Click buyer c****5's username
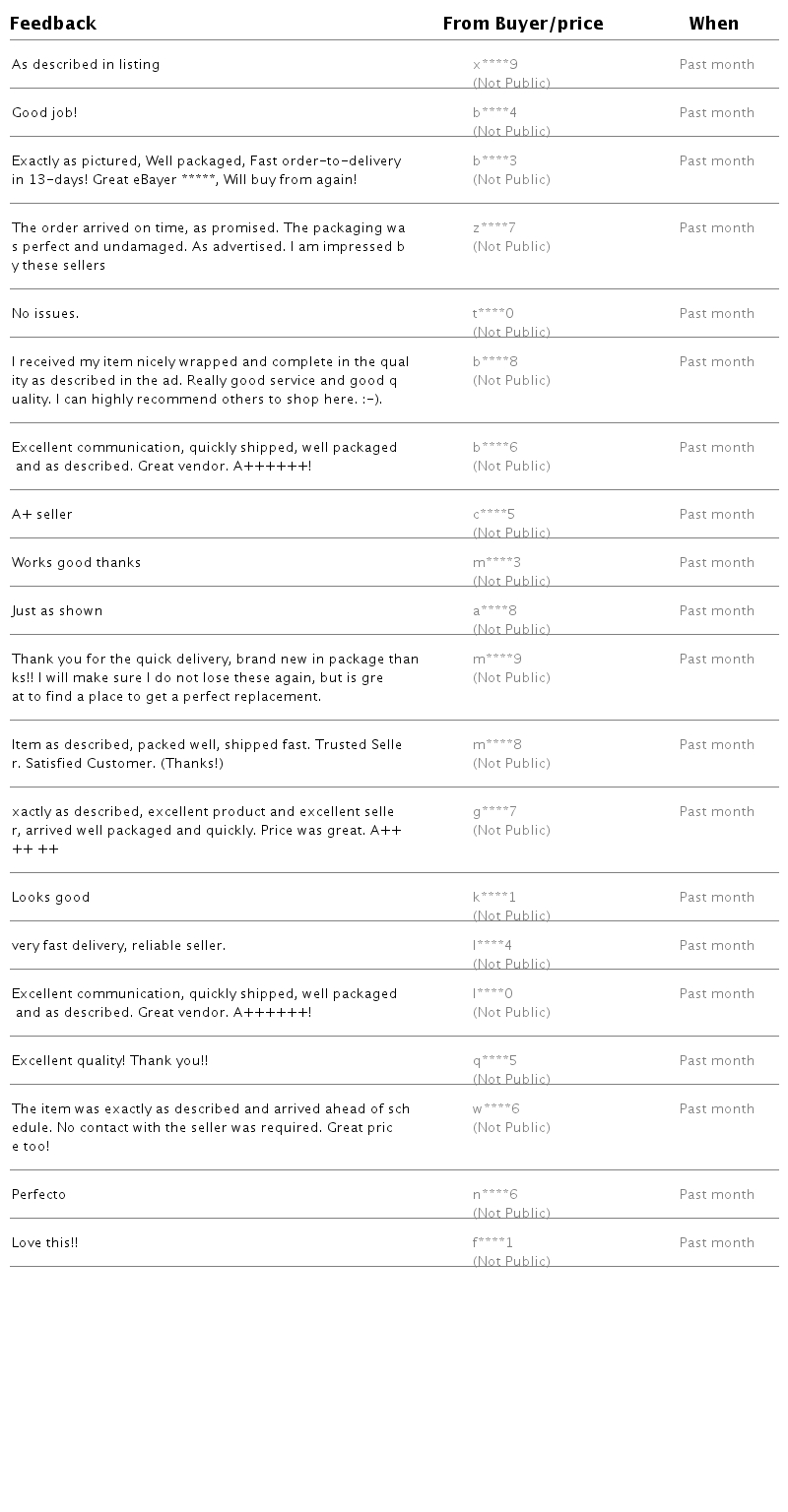The width and height of the screenshot is (788, 1512). pyautogui.click(x=494, y=515)
